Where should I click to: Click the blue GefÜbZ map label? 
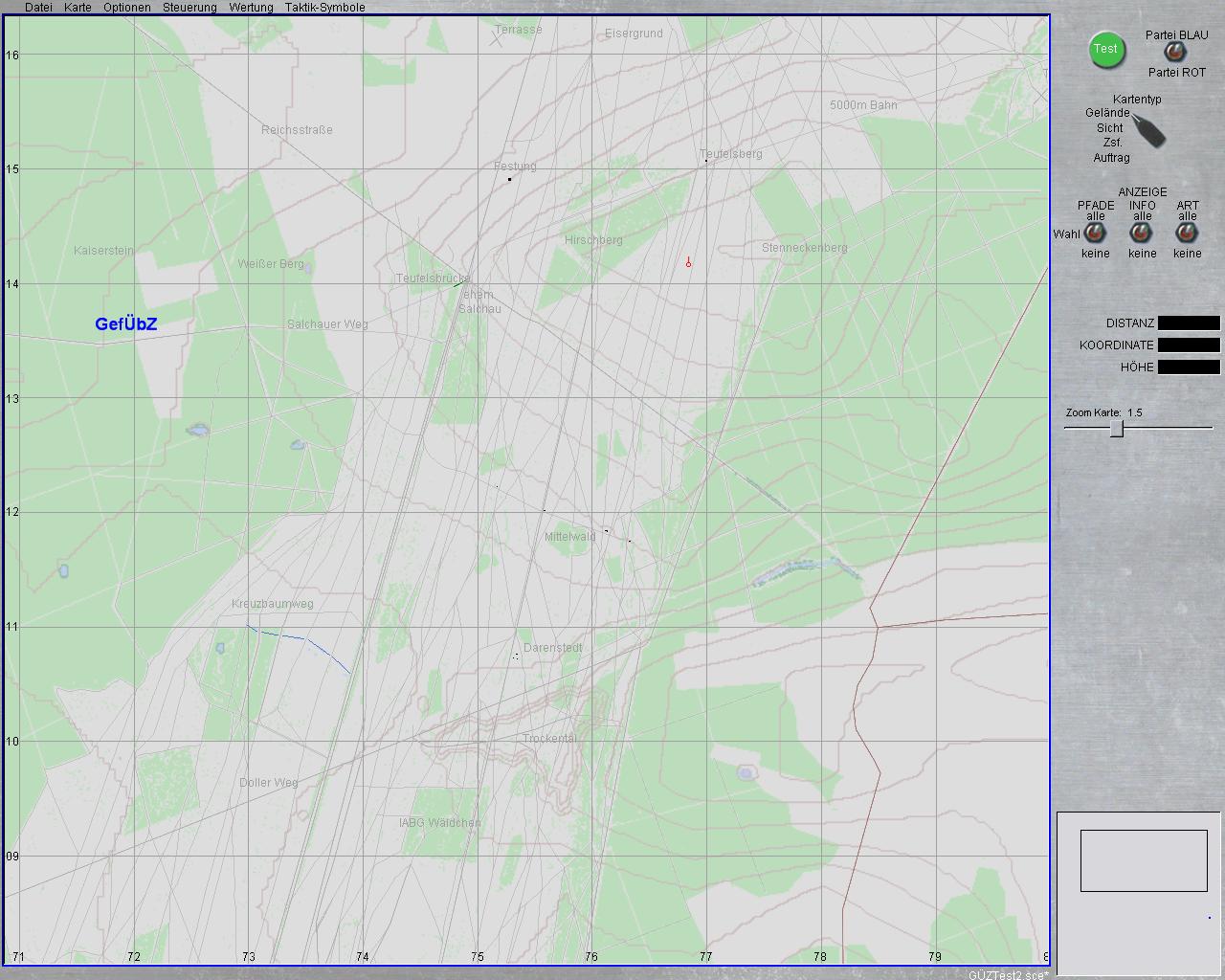(x=125, y=324)
